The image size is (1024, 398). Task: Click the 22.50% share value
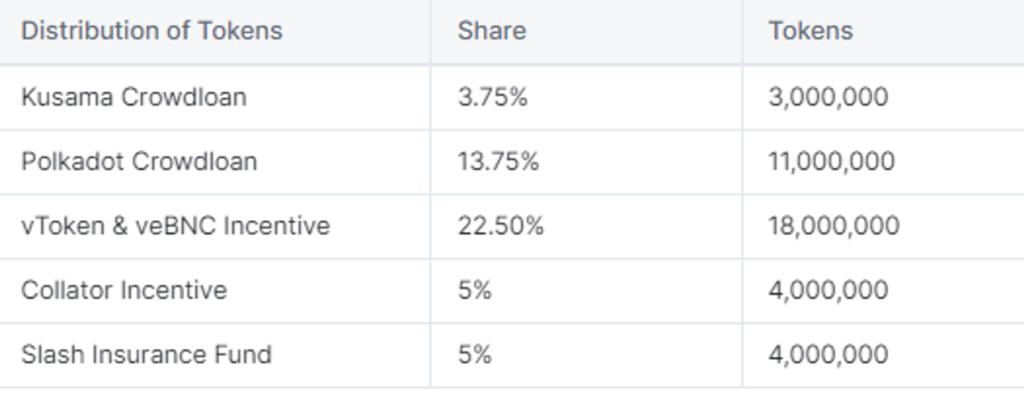click(x=500, y=226)
